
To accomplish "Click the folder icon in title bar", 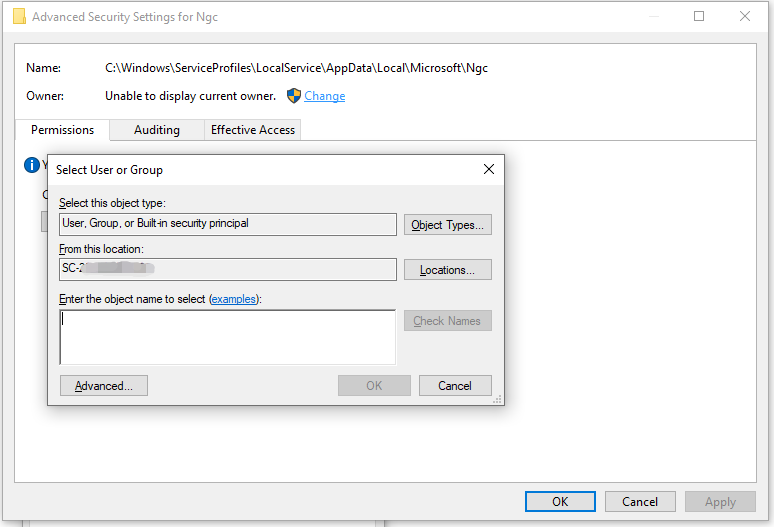I will (x=19, y=16).
